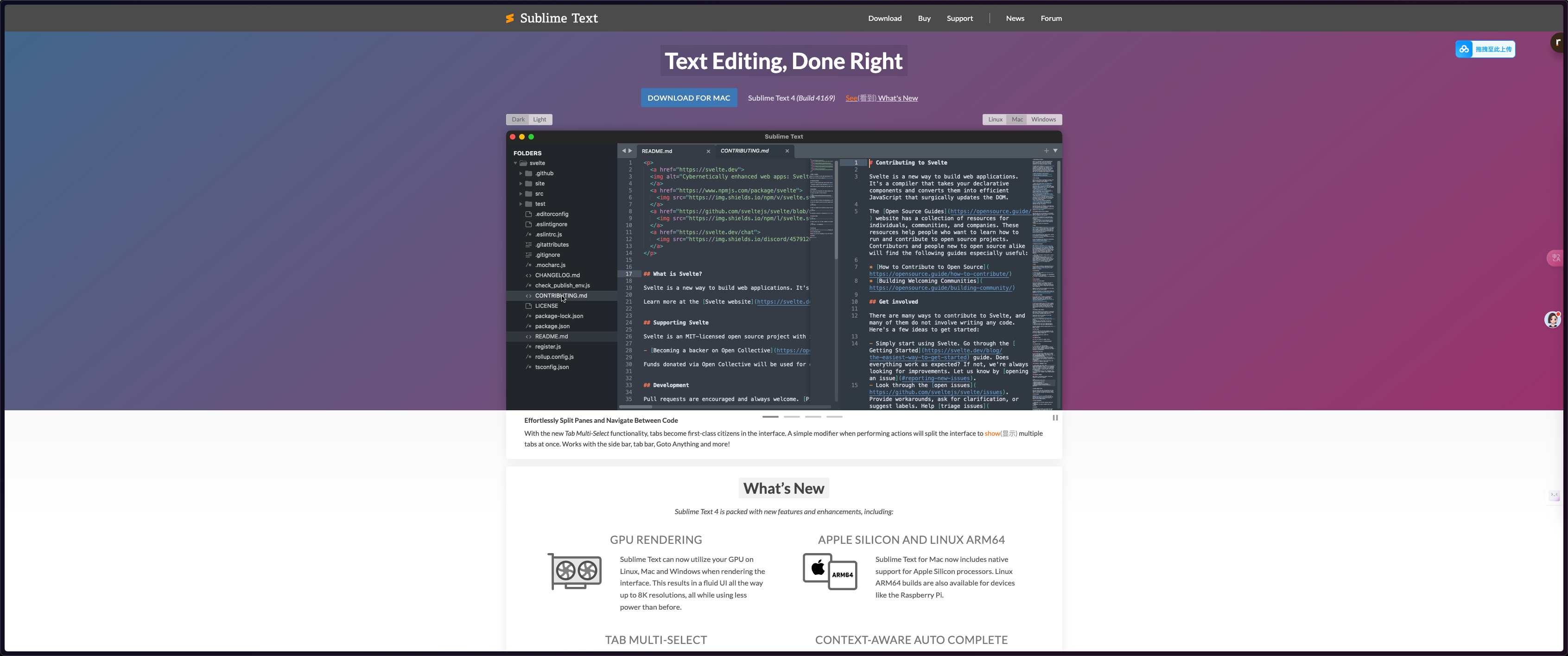Expand the .github folder arrow
The height and width of the screenshot is (656, 1568).
[521, 173]
